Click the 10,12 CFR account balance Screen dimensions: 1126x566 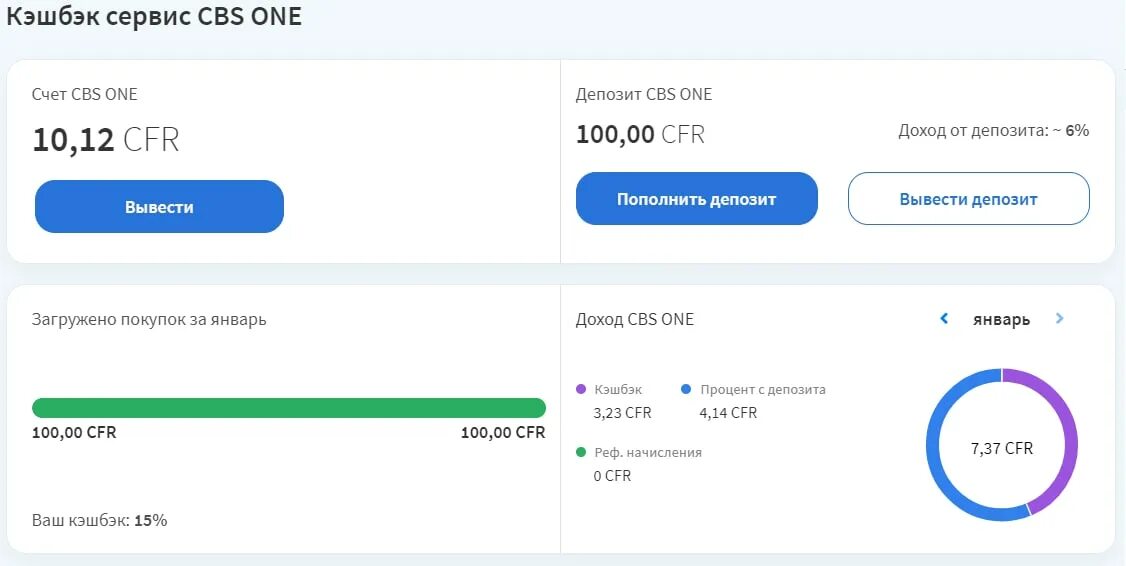pyautogui.click(x=105, y=140)
